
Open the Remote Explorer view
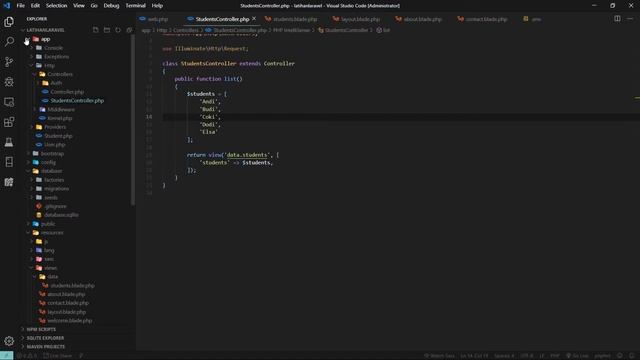pyautogui.click(x=9, y=102)
